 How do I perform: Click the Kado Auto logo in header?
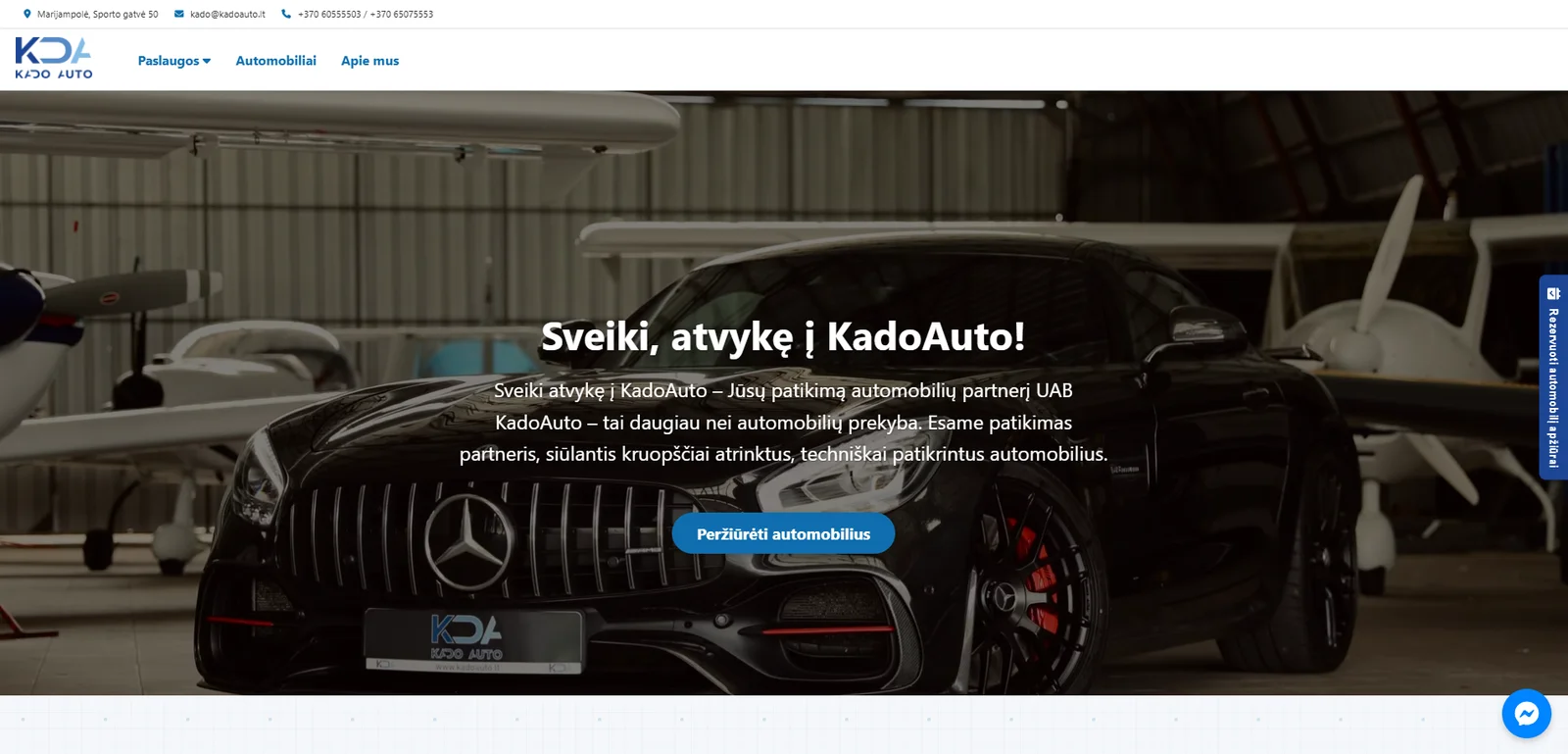[x=54, y=59]
